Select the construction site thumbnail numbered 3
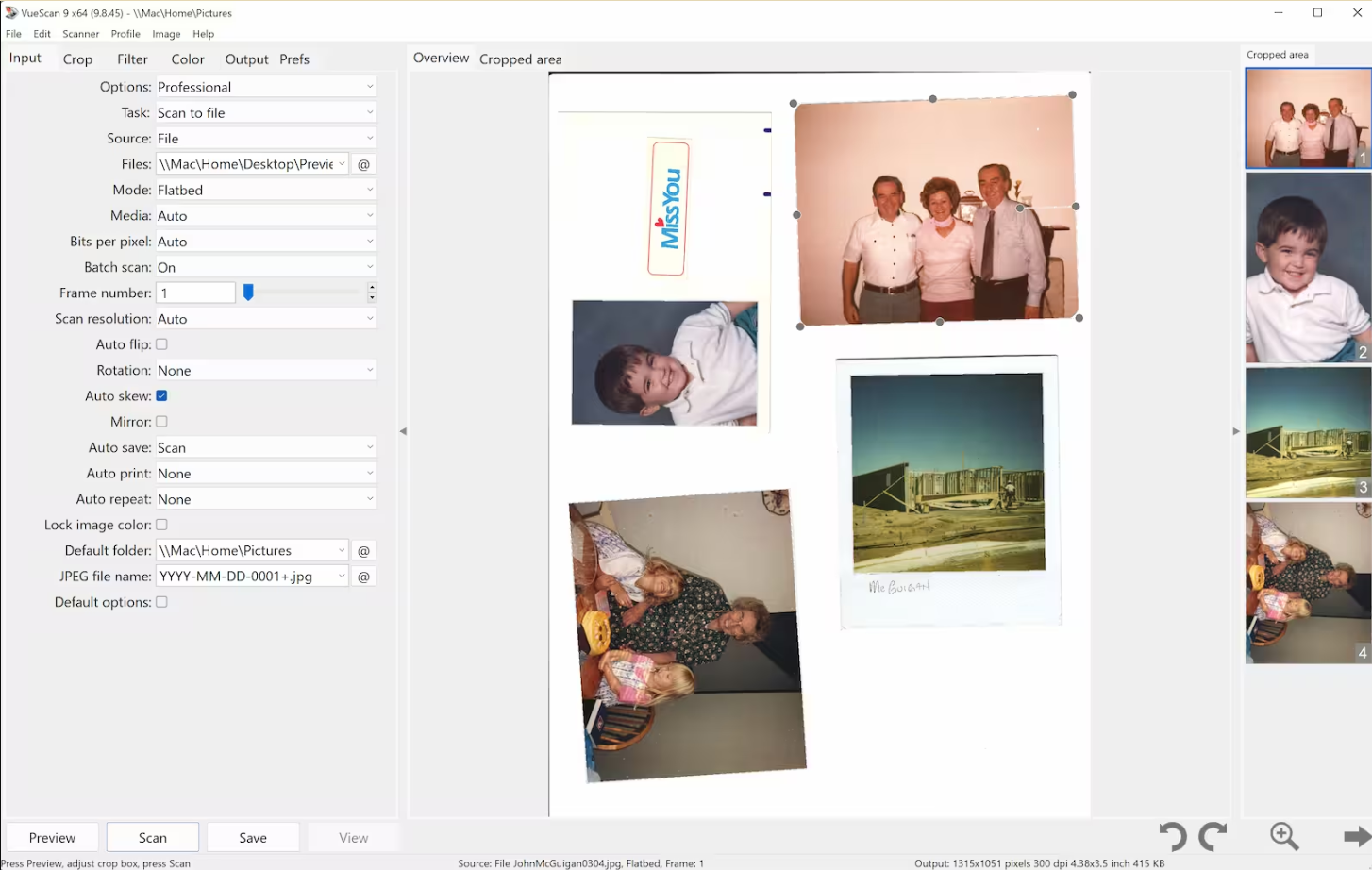1372x870 pixels. pos(1307,433)
